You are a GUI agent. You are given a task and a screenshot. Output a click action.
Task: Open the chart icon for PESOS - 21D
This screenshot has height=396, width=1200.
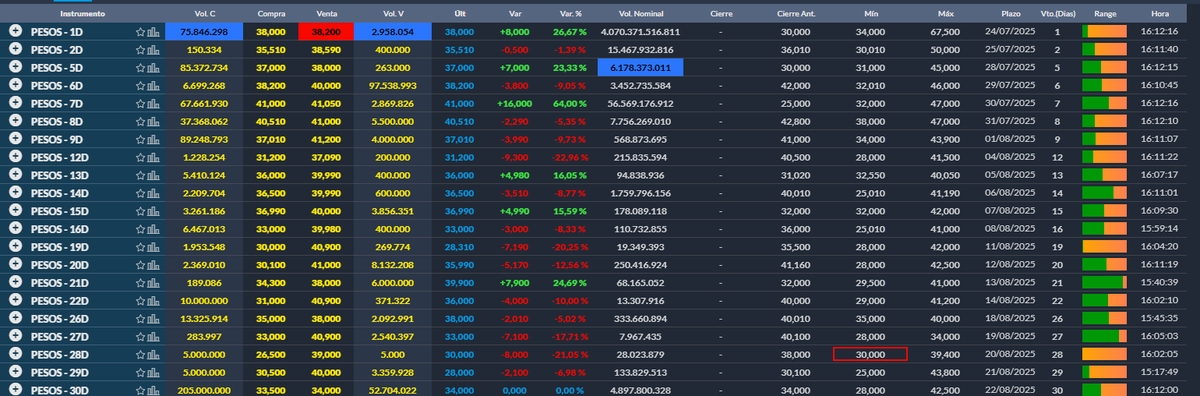[154, 282]
